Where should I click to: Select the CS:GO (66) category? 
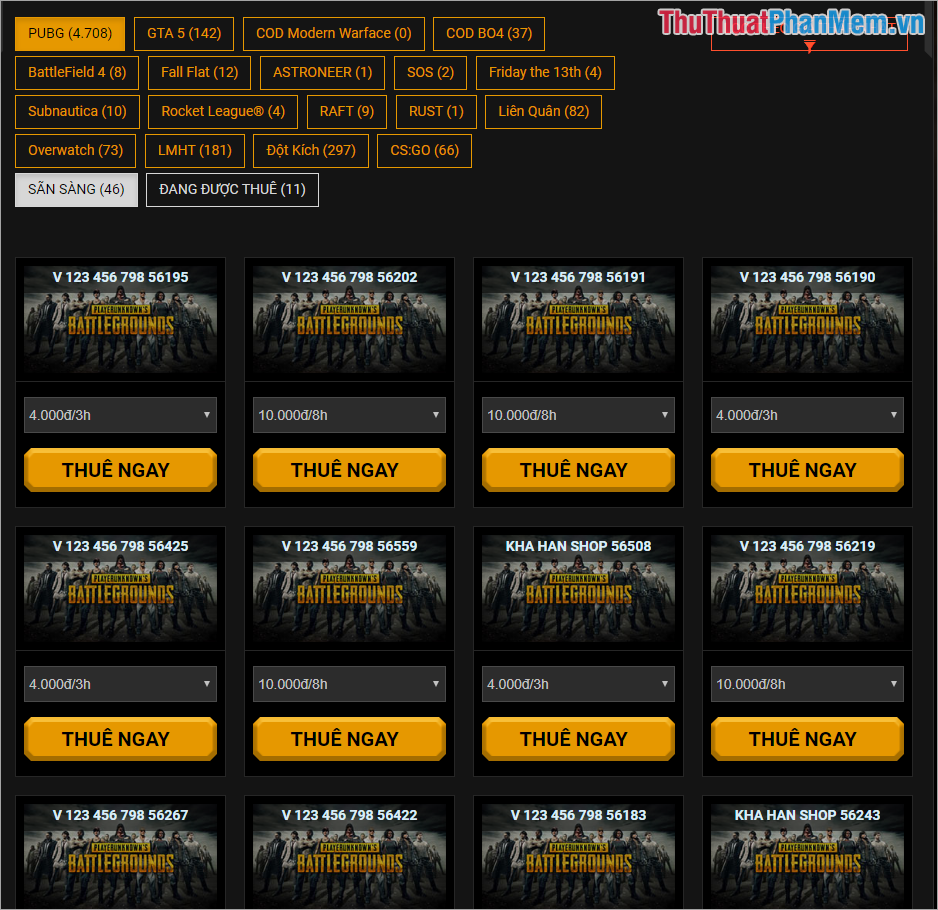tap(424, 150)
